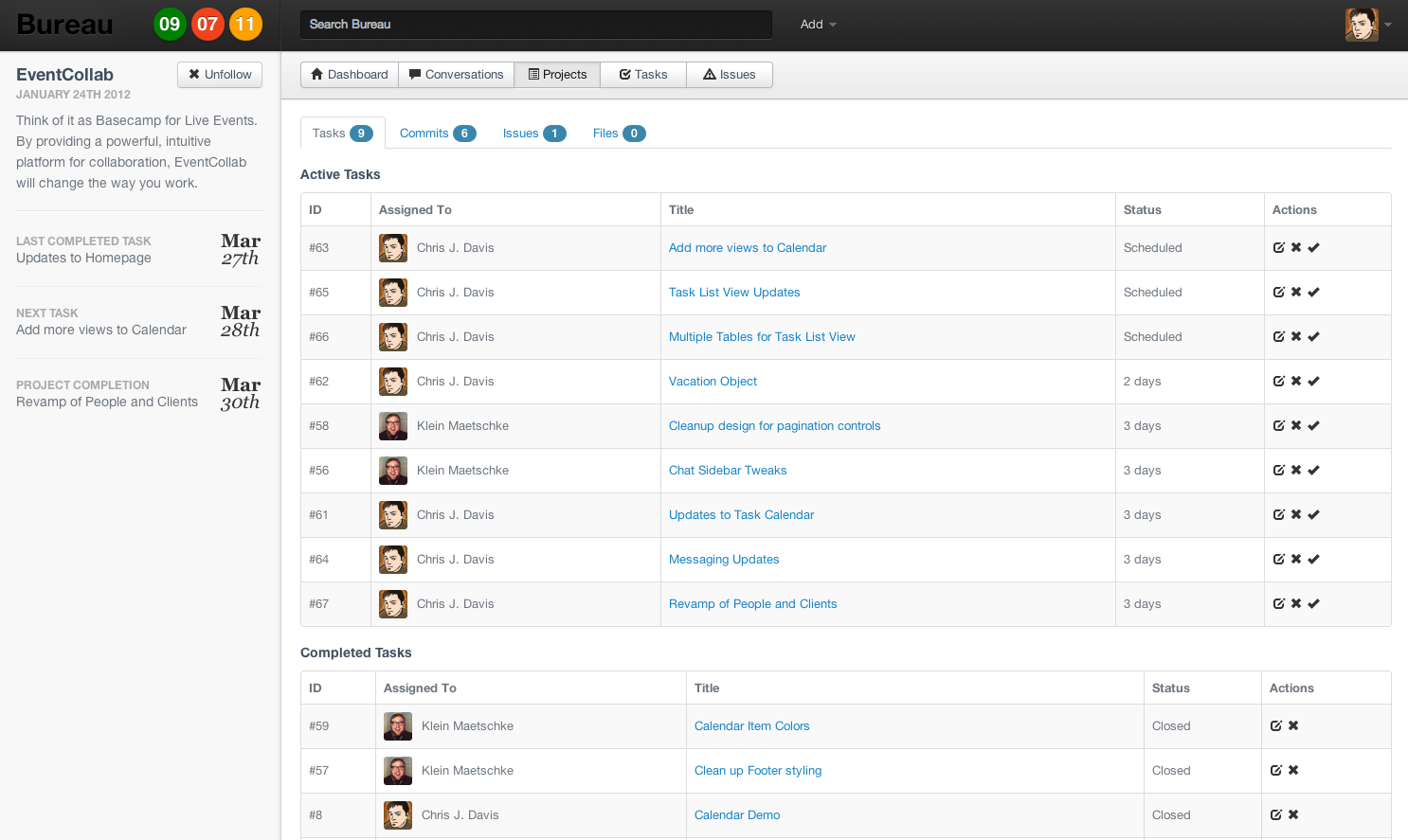Mark task #66 complete with checkmark

[1314, 337]
